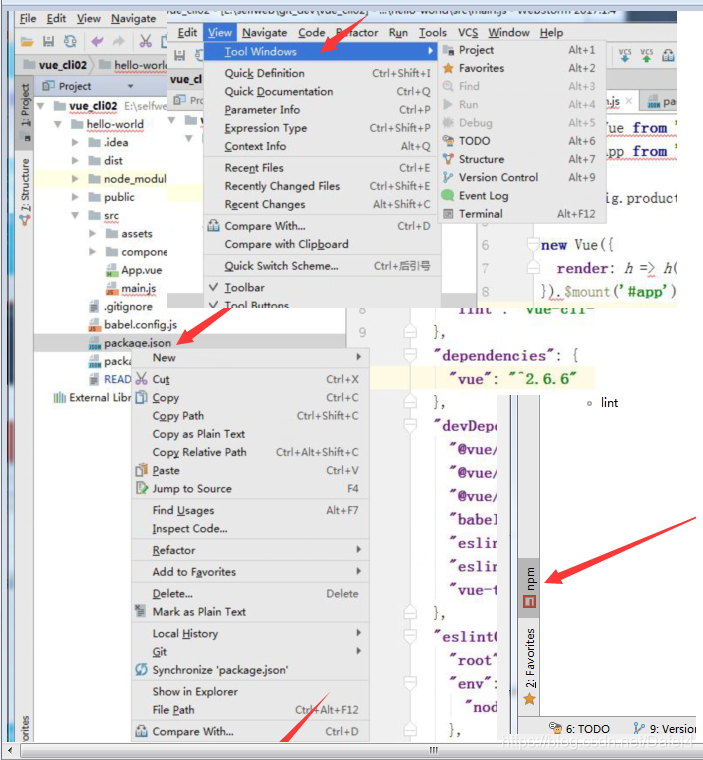Screen dimensions: 703x760
Task: Choose Compare with Clipboard entry
Action: (x=322, y=244)
